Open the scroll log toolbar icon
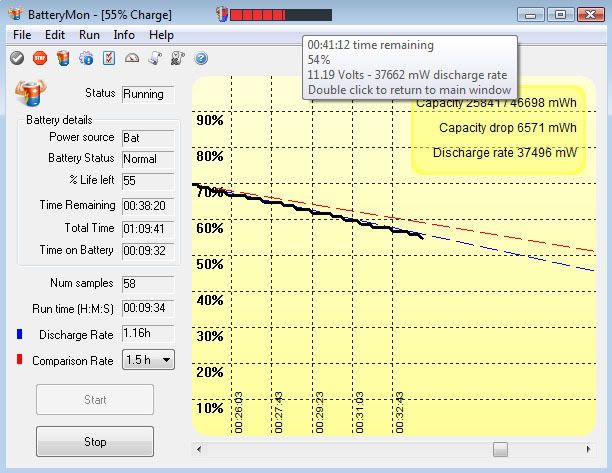The image size is (612, 473). (155, 59)
